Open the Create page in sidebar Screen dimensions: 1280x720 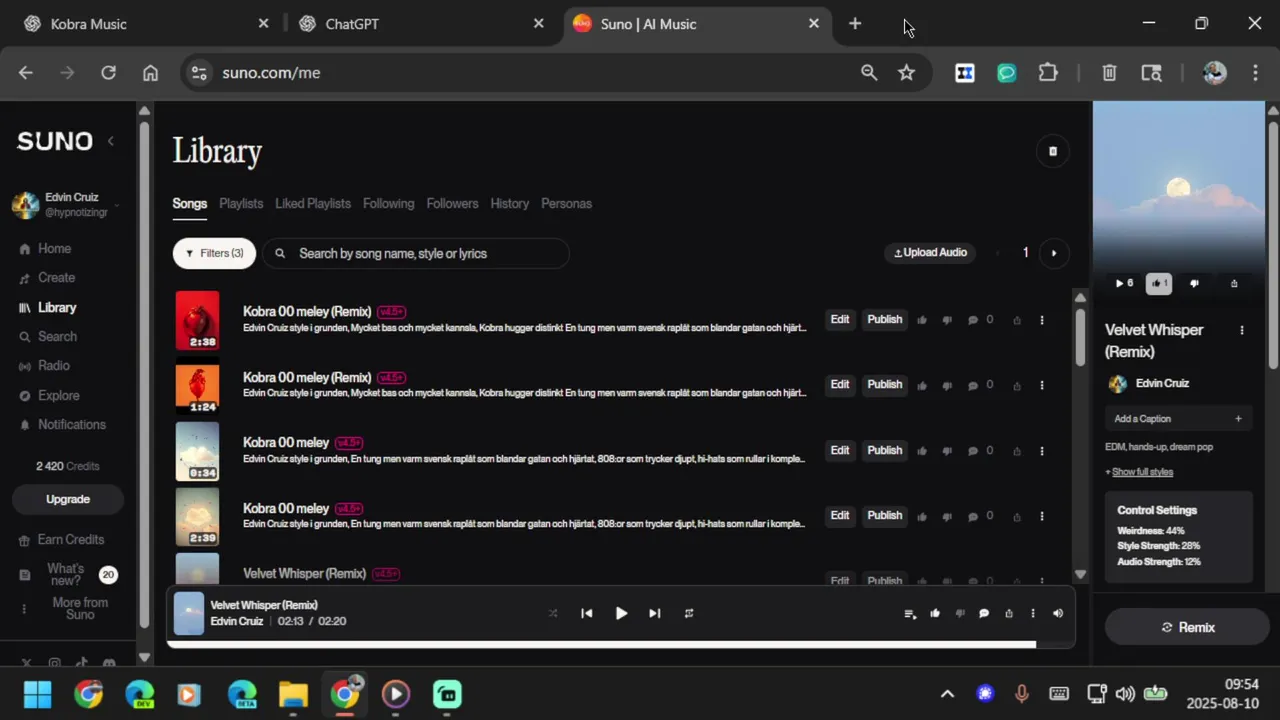(56, 278)
